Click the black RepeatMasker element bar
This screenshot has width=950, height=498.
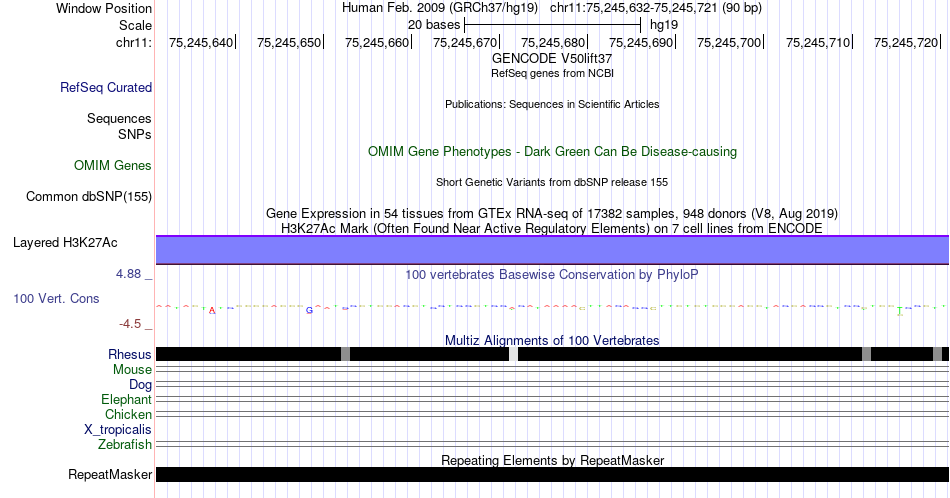coord(552,474)
